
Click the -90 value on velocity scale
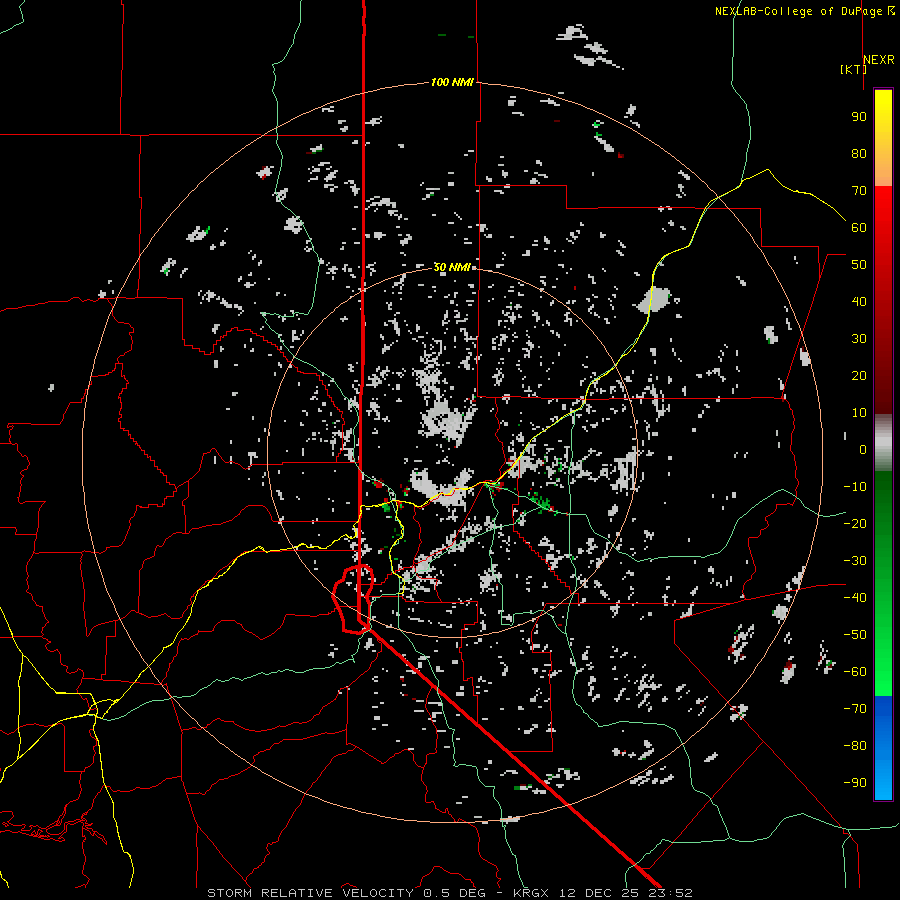[855, 783]
